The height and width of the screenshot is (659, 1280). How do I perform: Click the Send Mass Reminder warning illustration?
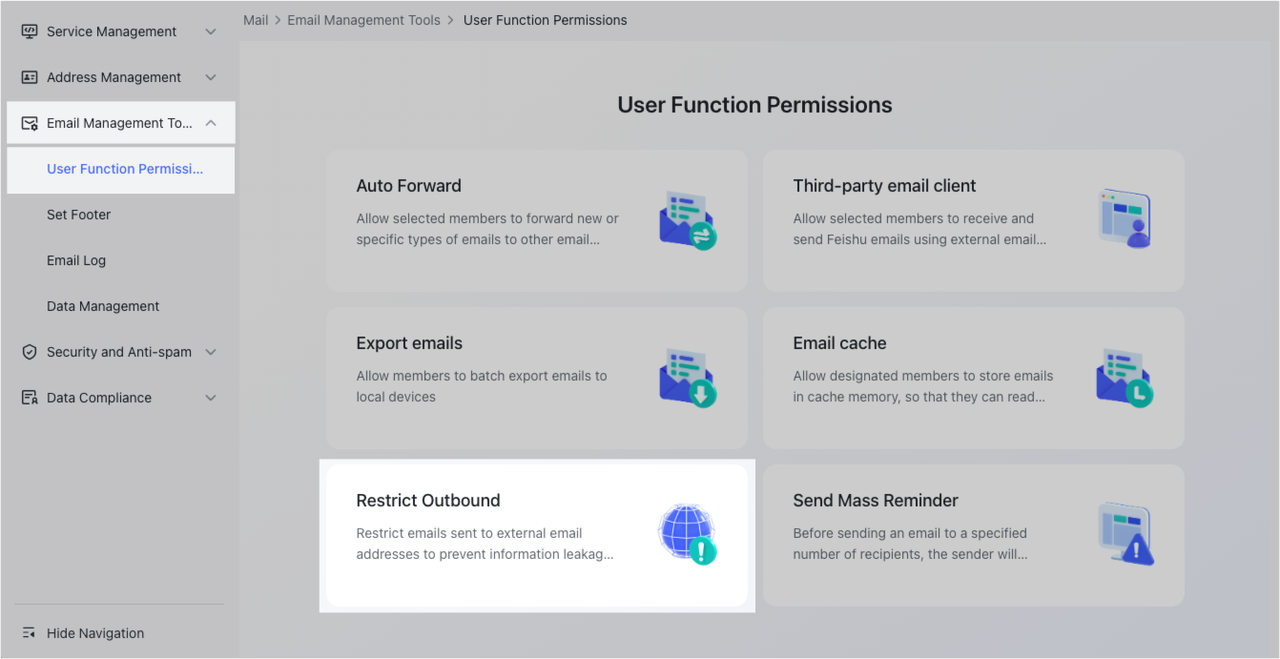[x=1124, y=534]
